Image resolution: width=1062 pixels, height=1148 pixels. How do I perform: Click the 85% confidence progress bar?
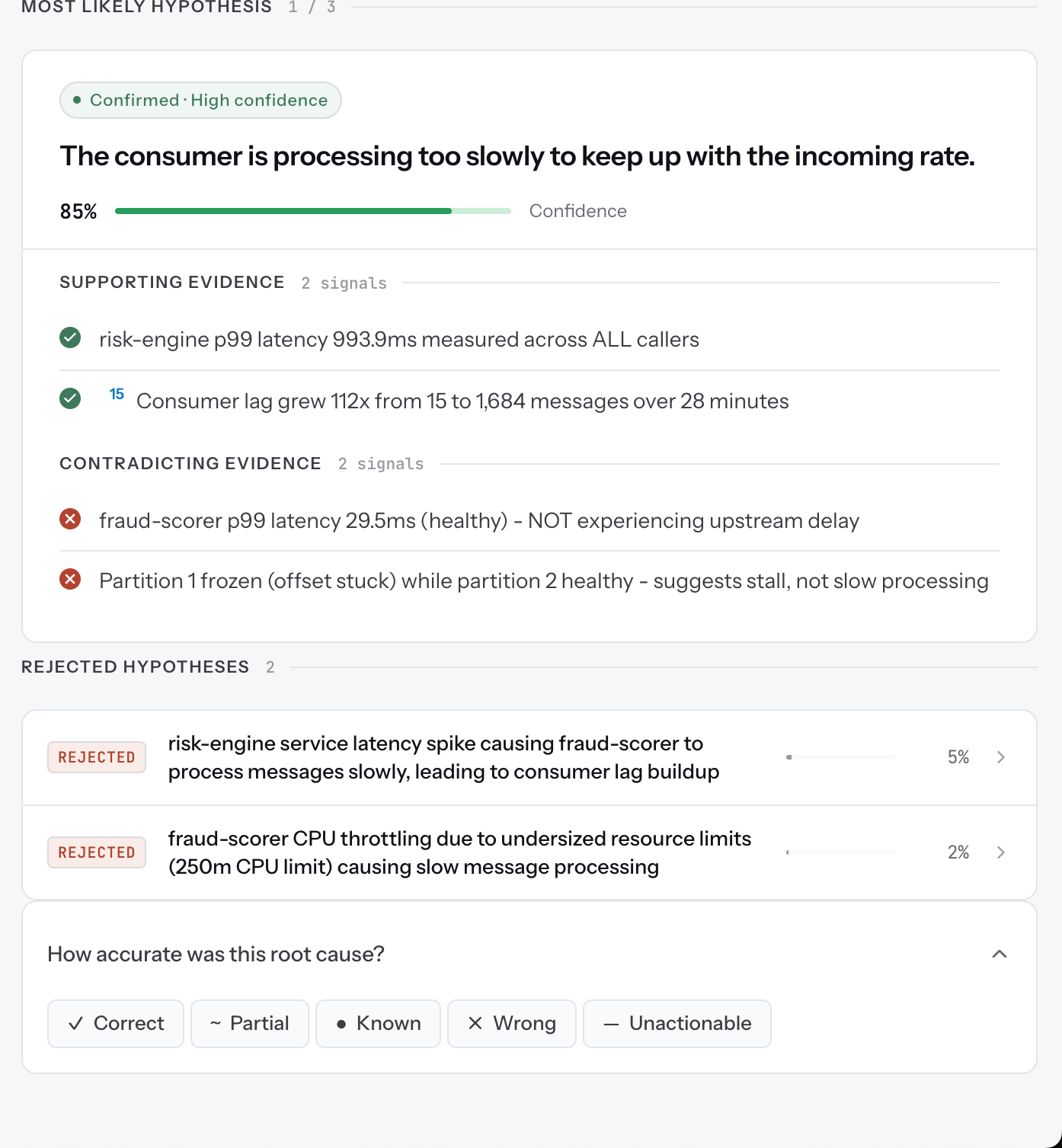313,211
